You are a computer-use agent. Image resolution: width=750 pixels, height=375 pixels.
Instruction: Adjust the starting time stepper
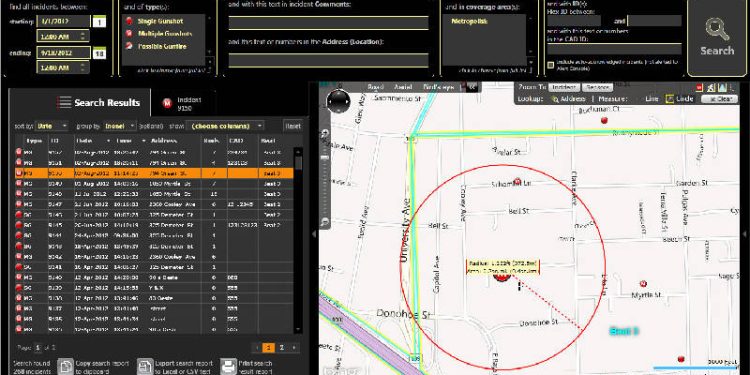[83, 36]
